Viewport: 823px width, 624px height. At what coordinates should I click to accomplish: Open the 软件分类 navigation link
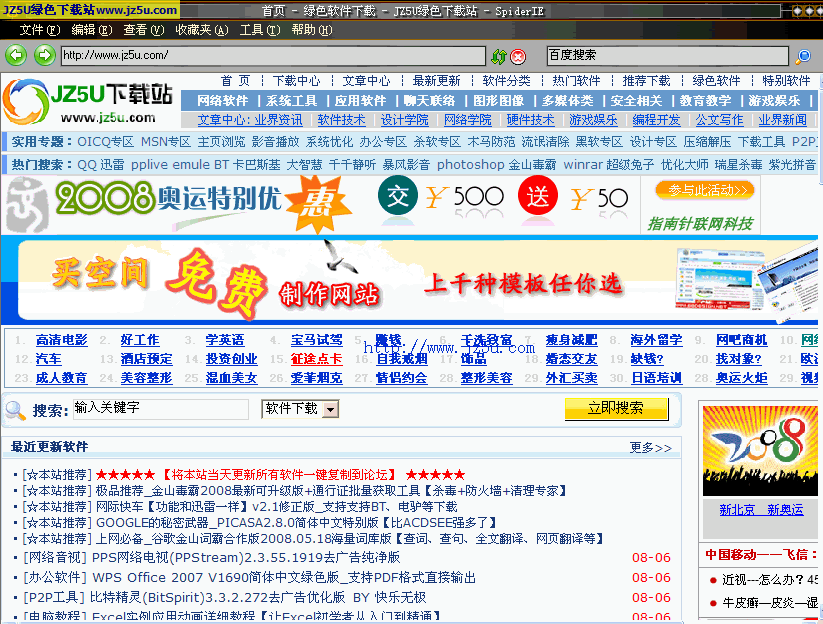(x=507, y=81)
